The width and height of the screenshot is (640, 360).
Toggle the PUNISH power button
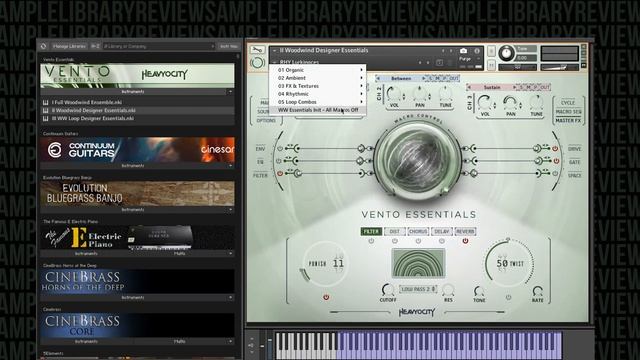pos(326,298)
